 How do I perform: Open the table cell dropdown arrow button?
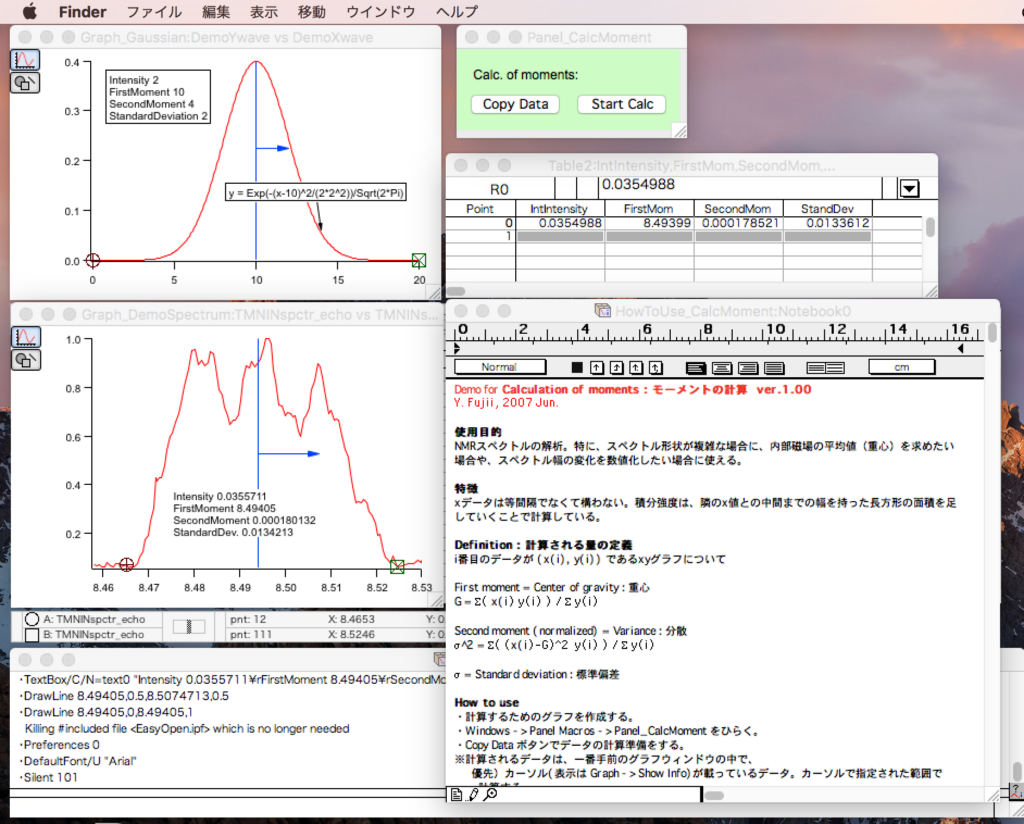tap(908, 187)
